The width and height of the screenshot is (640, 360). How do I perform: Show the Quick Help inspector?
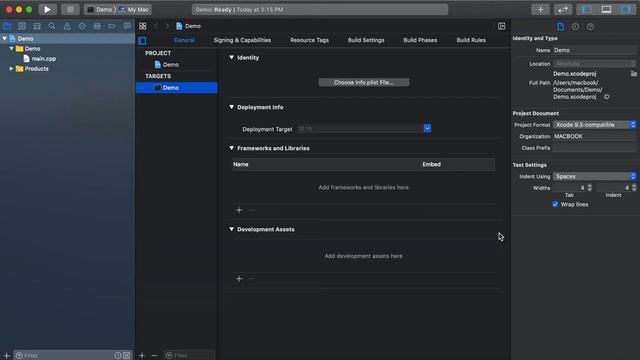coord(590,27)
